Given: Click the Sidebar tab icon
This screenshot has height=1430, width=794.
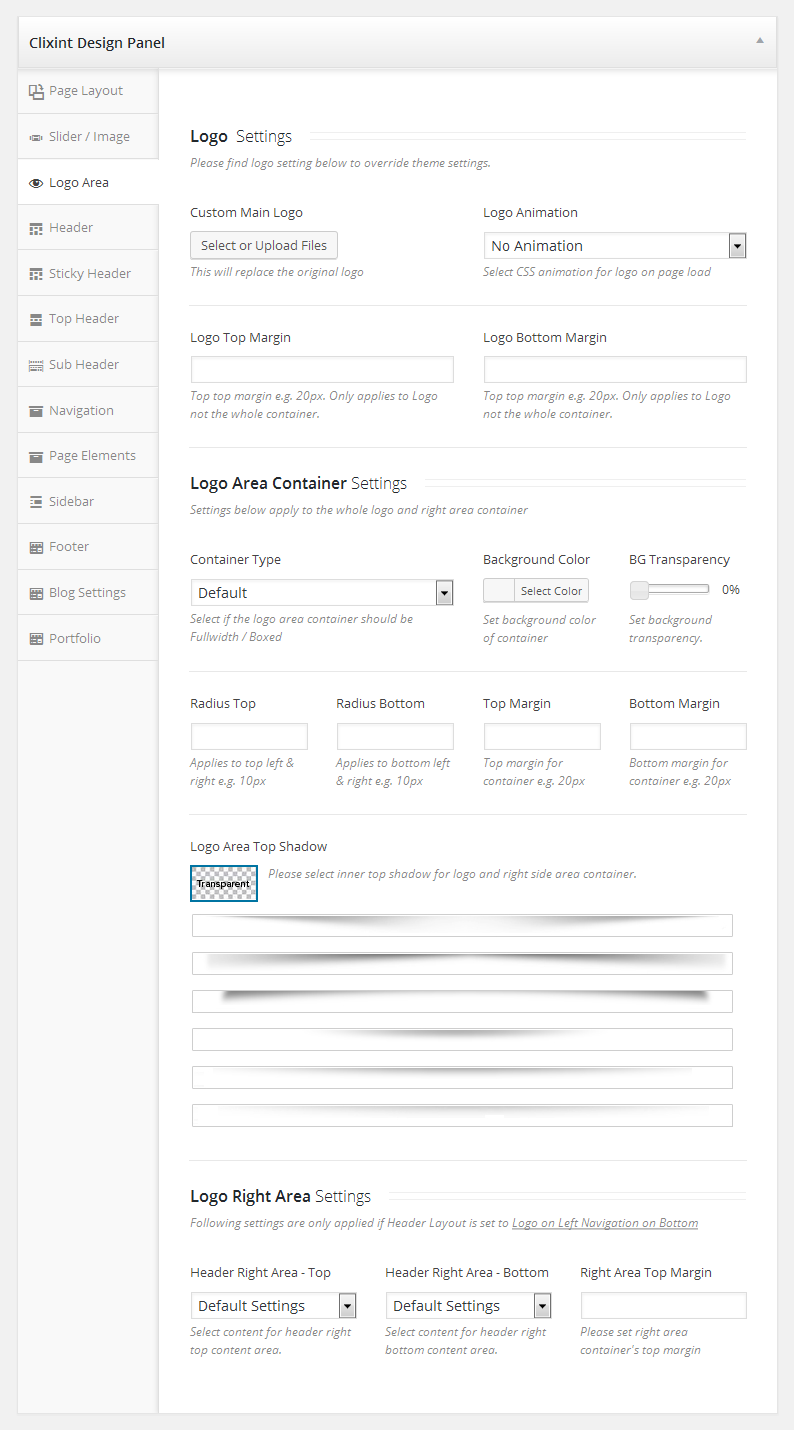Looking at the screenshot, I should click(x=36, y=502).
